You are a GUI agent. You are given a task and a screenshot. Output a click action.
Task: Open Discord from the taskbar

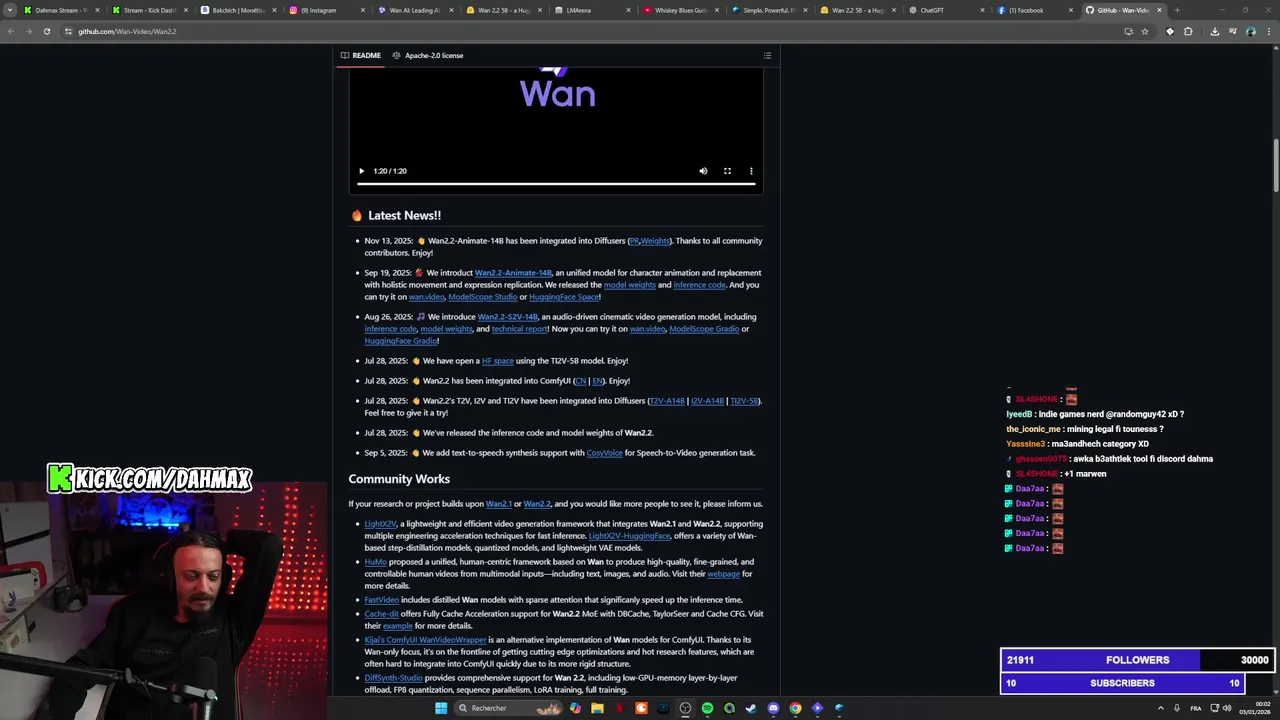(773, 708)
